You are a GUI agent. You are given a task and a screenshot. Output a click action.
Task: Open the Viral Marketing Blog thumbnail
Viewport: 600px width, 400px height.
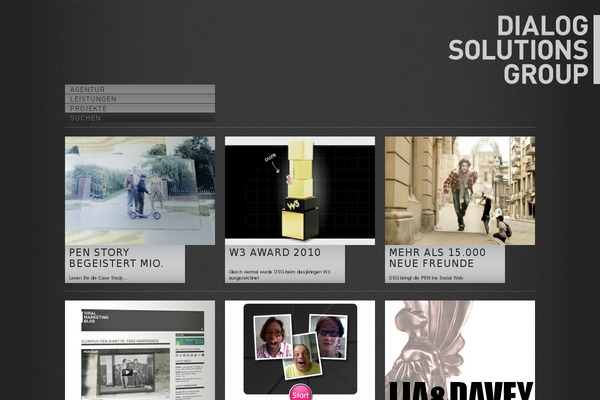pos(140,350)
